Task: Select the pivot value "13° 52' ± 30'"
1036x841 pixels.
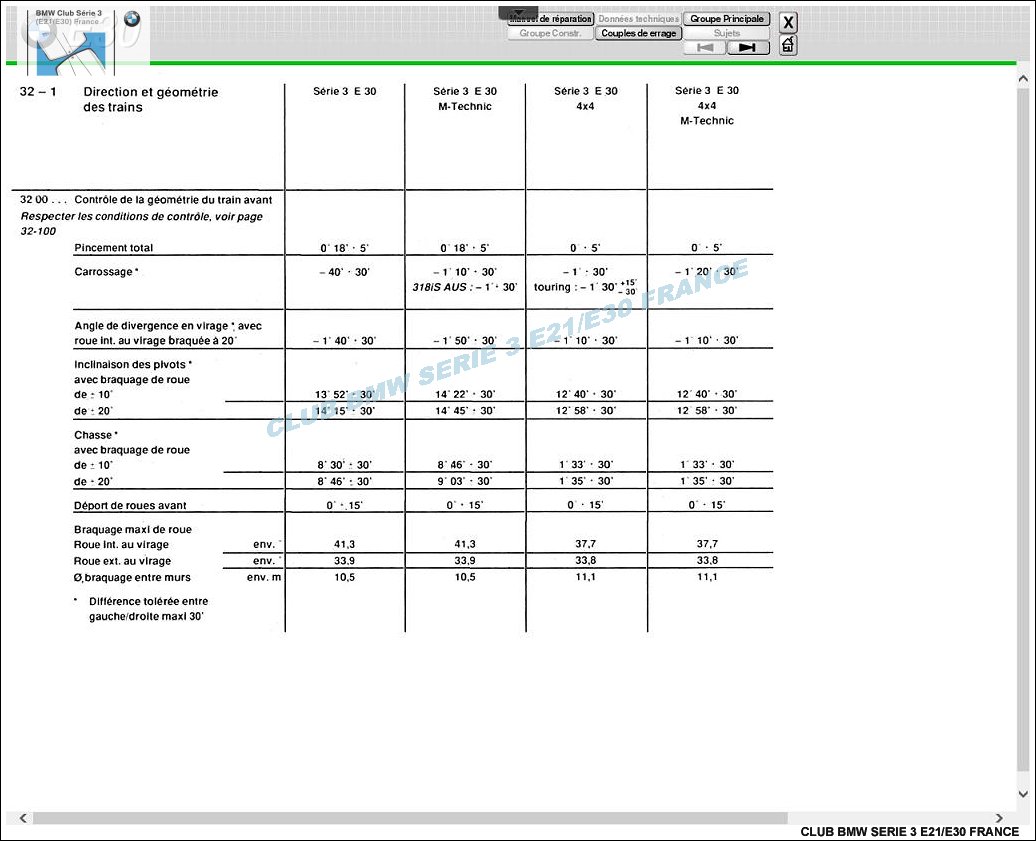Action: 344,394
